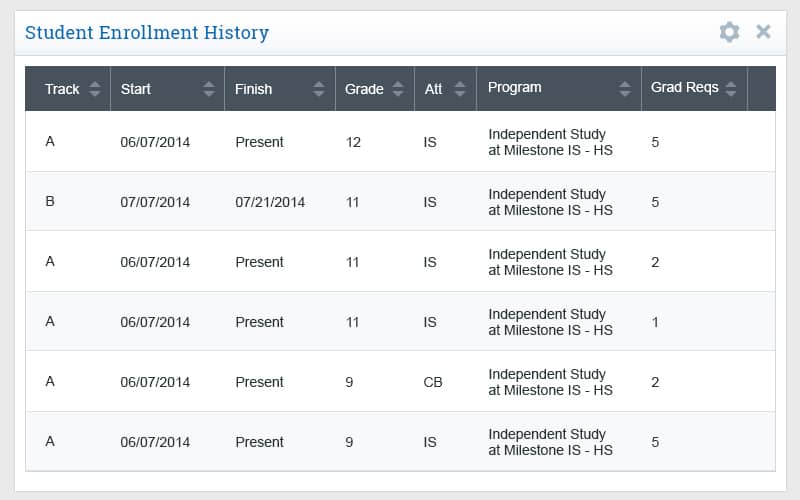Select the grade 12 enrollment row
The height and width of the screenshot is (500, 800).
point(400,141)
